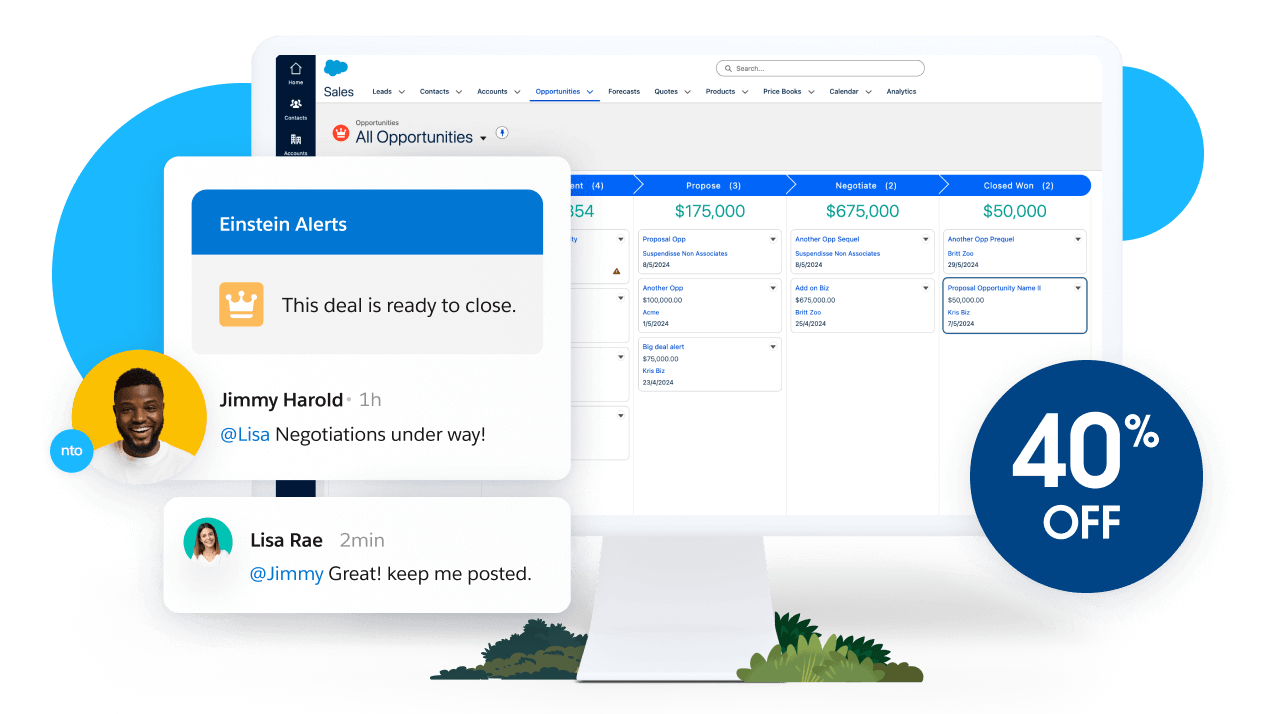
Task: Open the Proposal Opp card dropdown arrow
Action: 772,239
